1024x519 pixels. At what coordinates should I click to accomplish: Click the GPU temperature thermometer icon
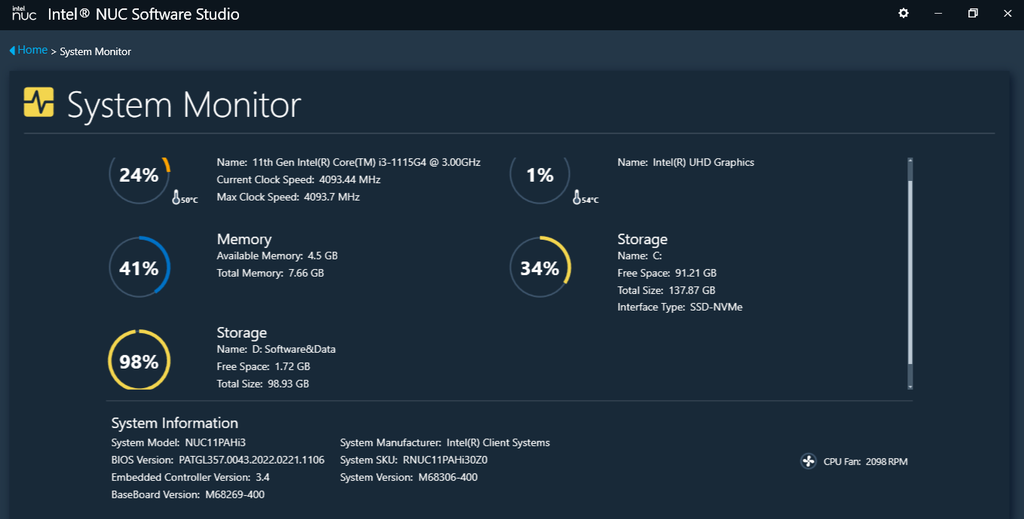[578, 197]
